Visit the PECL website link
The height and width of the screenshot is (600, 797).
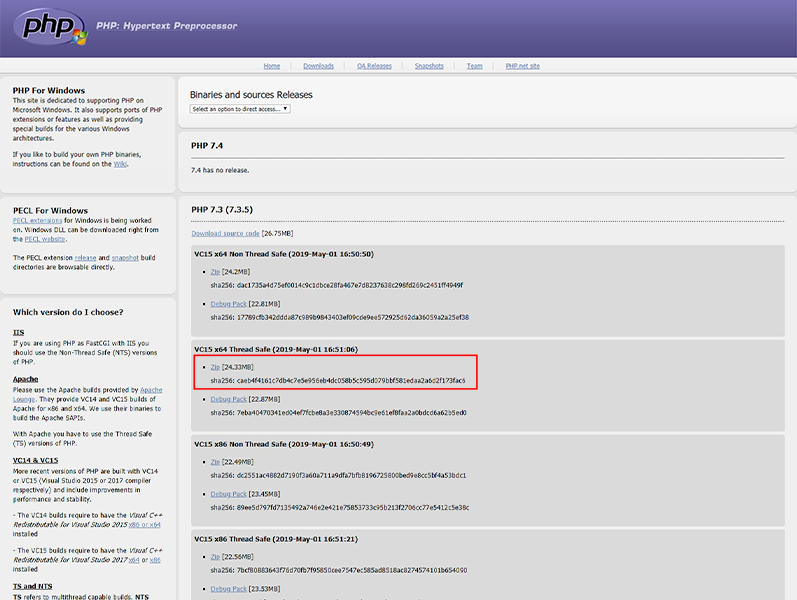point(45,239)
